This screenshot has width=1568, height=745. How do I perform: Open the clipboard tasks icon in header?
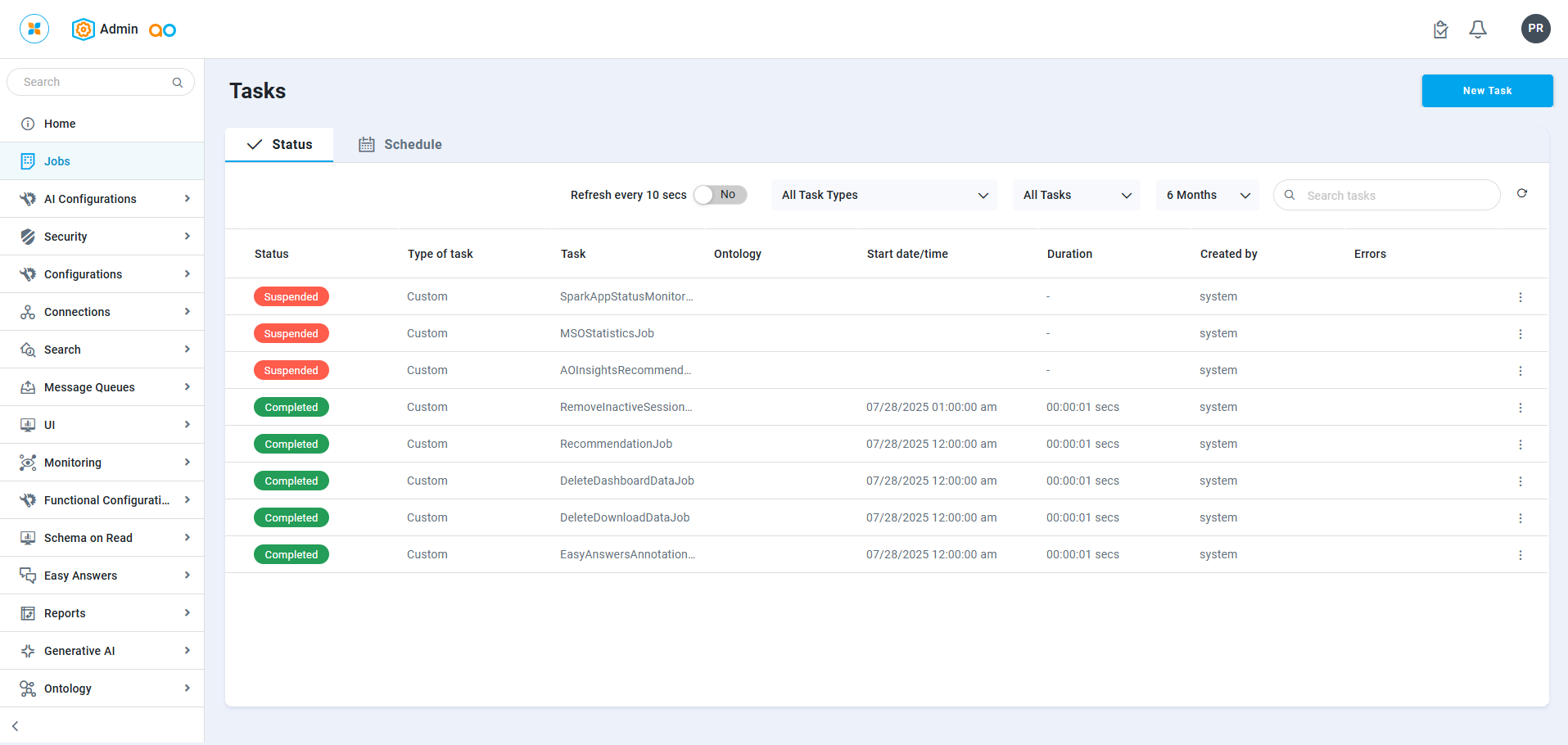coord(1440,29)
